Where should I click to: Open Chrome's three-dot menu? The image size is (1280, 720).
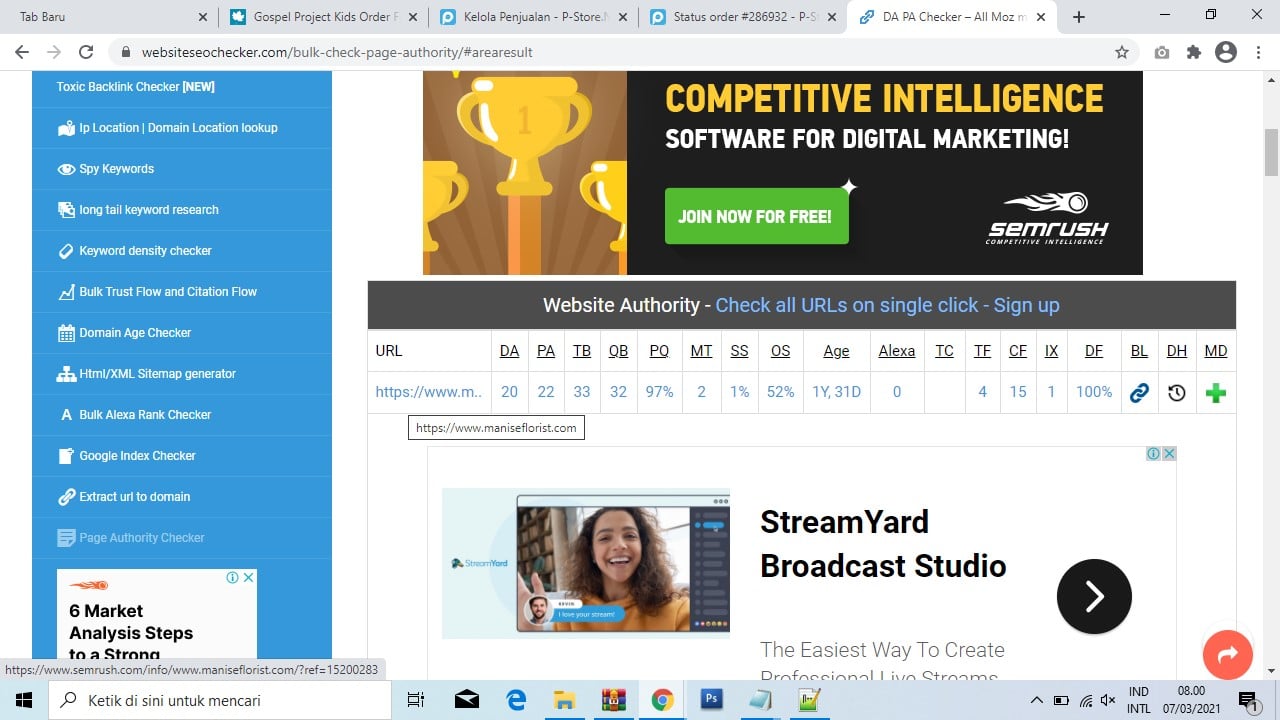tap(1258, 53)
